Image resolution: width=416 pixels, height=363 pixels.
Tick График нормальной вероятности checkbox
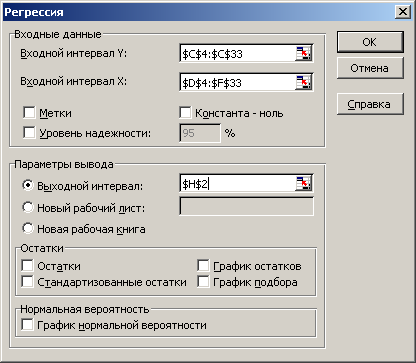27,324
